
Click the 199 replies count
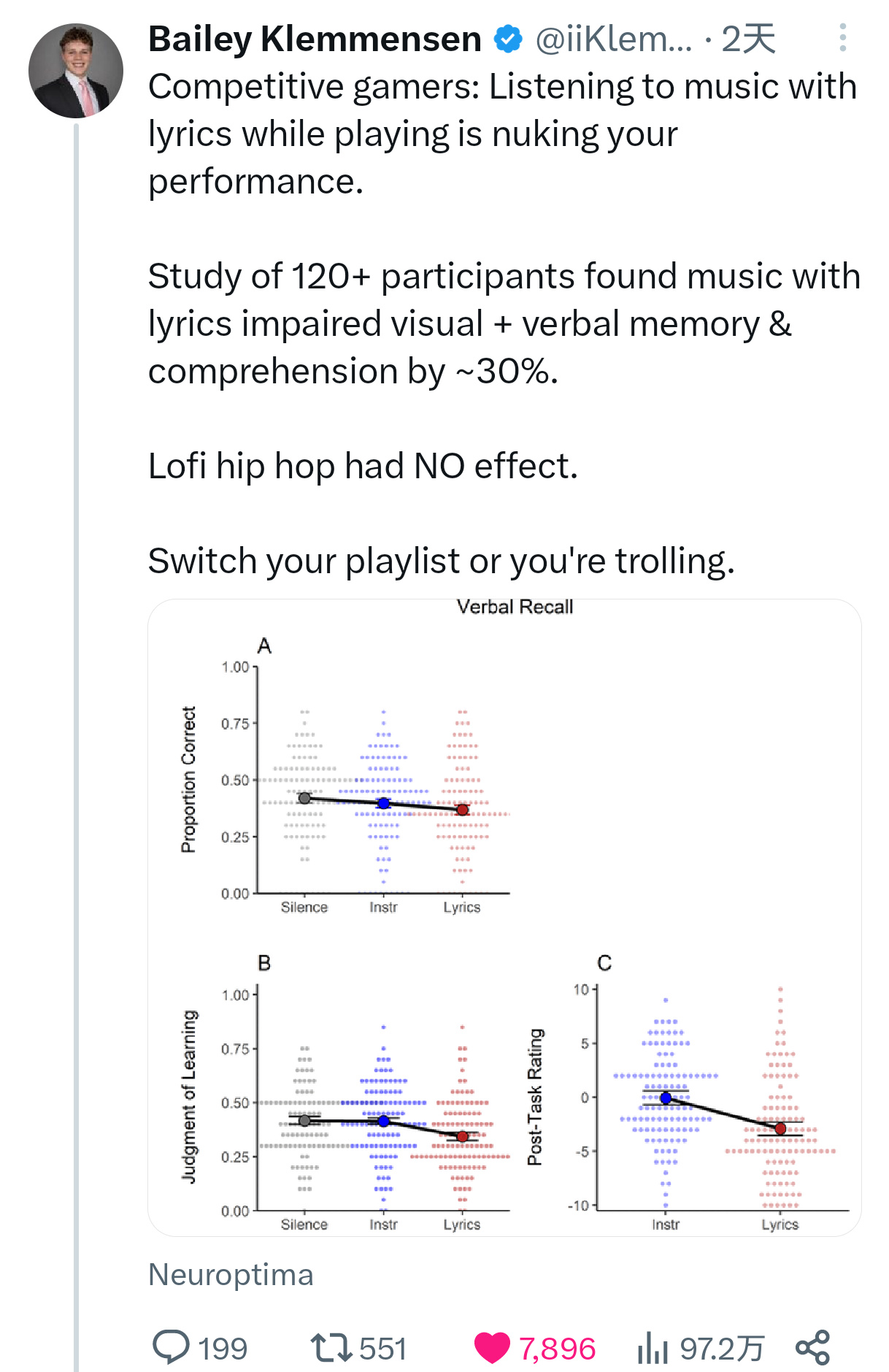[x=223, y=1348]
